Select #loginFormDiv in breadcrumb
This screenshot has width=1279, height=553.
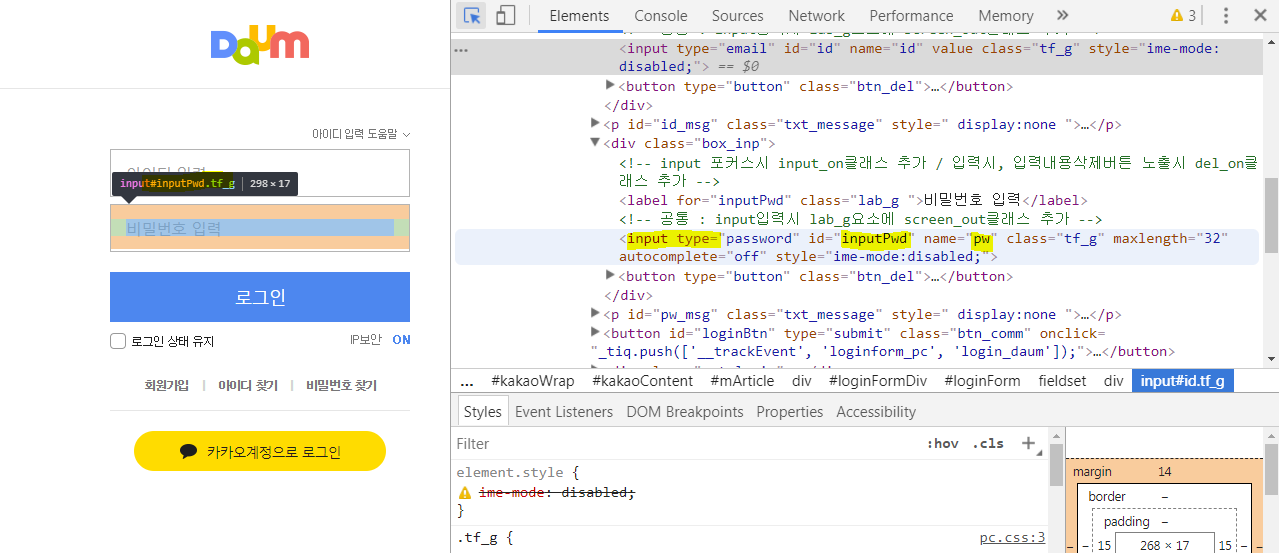click(879, 381)
